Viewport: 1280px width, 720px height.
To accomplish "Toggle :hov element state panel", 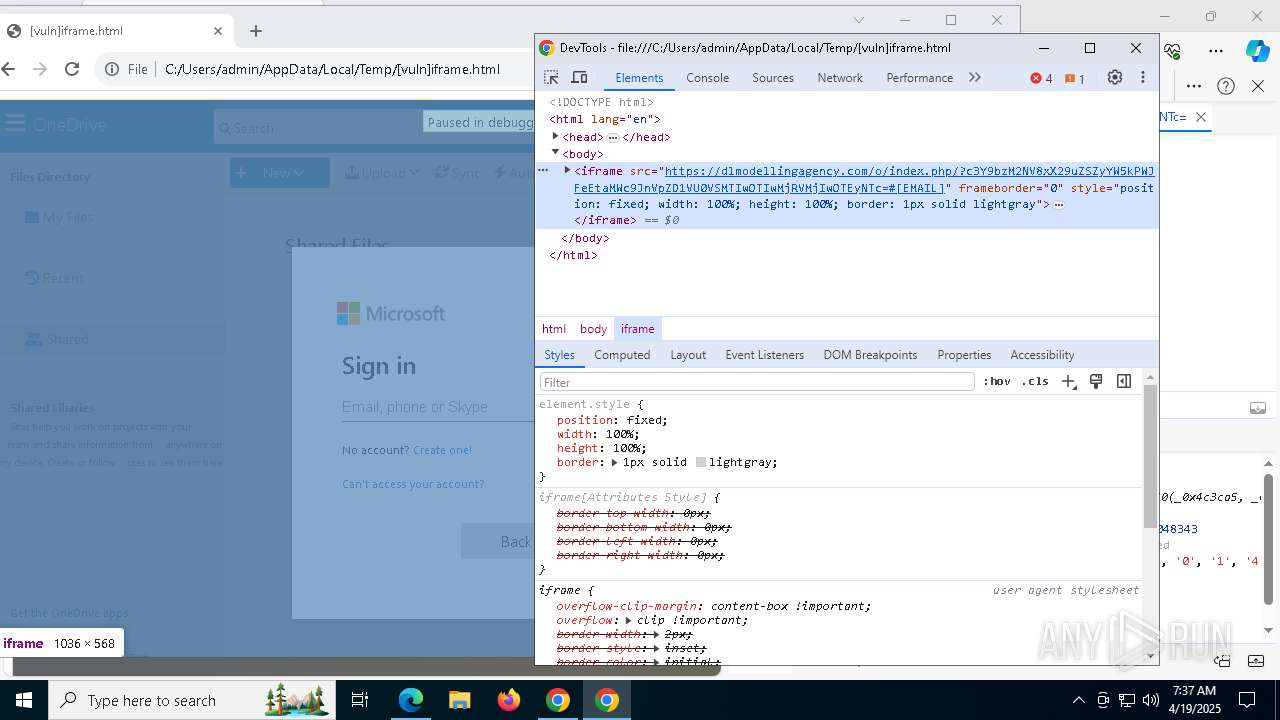I will 997,381.
